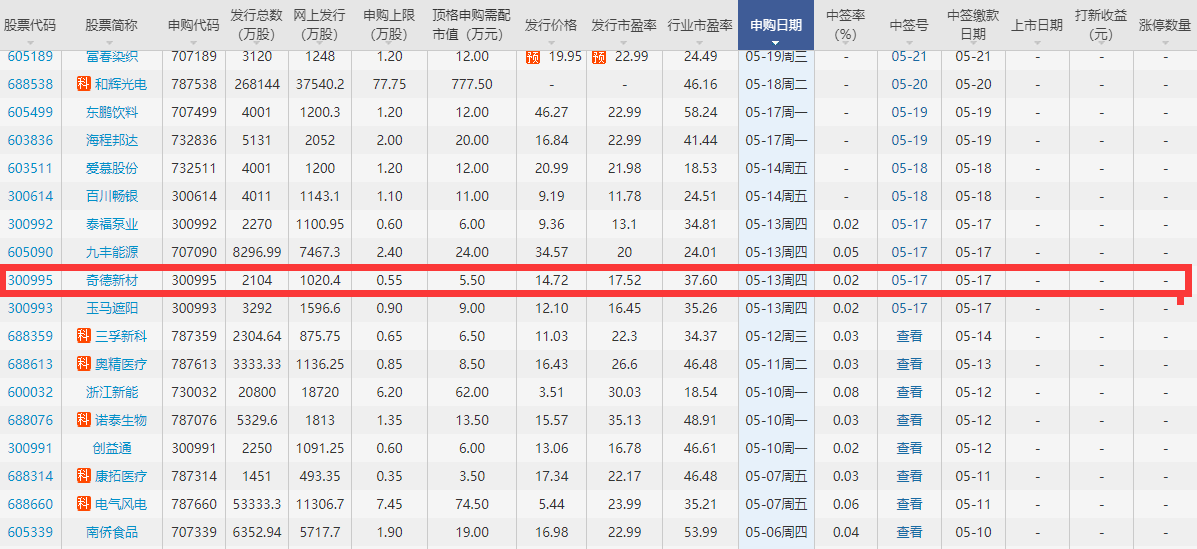Open the 玉马遮阳 stock name link
The width and height of the screenshot is (1197, 549).
click(112, 308)
